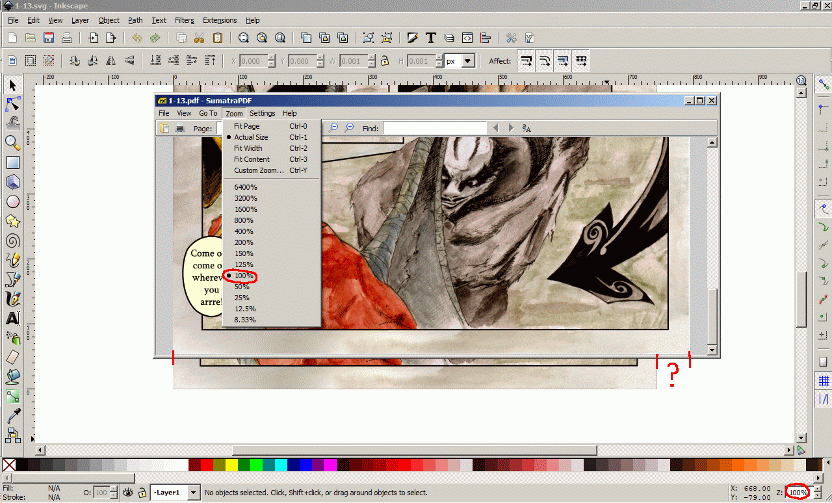Click the Print document icon
Screen dimensions: 832x503
click(67, 38)
